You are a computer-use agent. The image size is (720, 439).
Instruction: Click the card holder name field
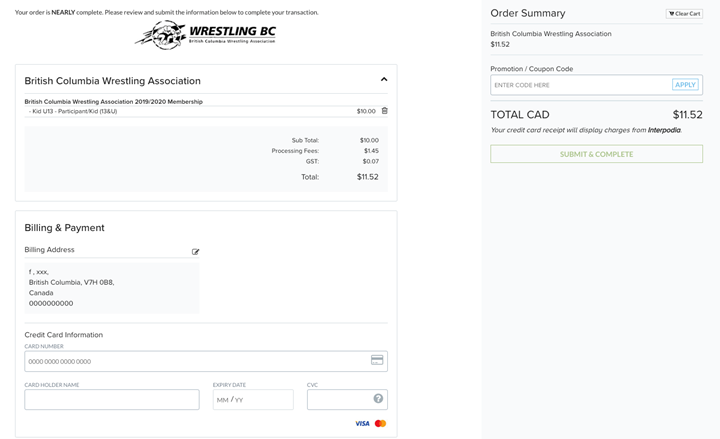tap(112, 399)
